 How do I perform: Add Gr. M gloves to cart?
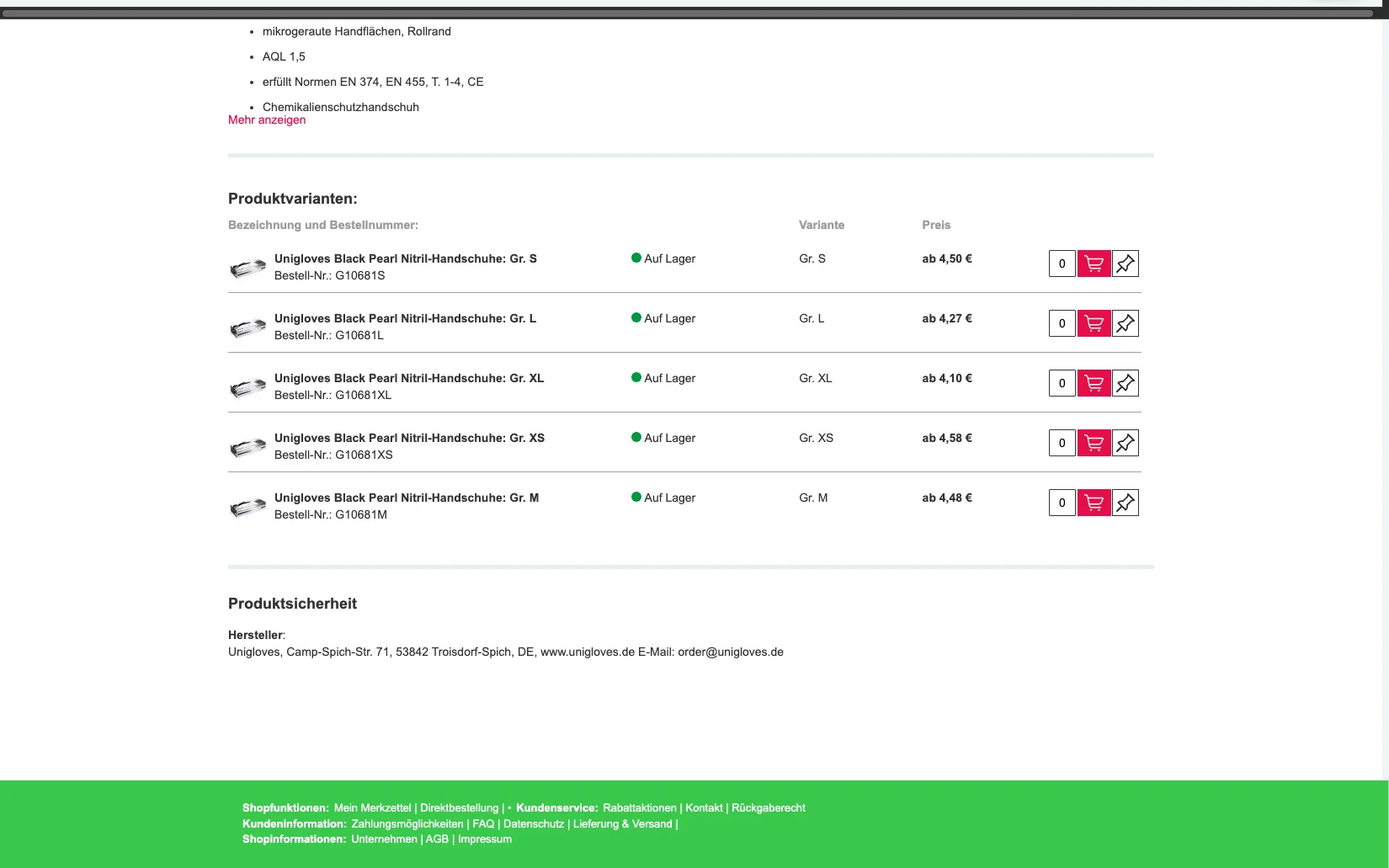point(1094,503)
